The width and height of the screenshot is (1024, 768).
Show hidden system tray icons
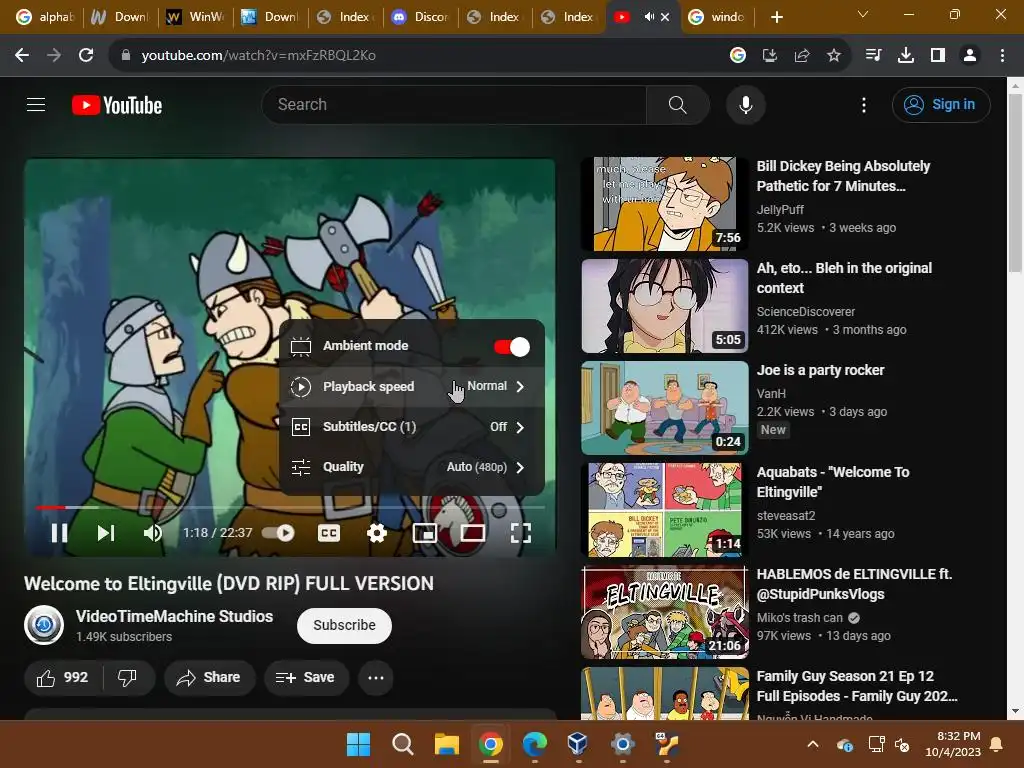(812, 744)
